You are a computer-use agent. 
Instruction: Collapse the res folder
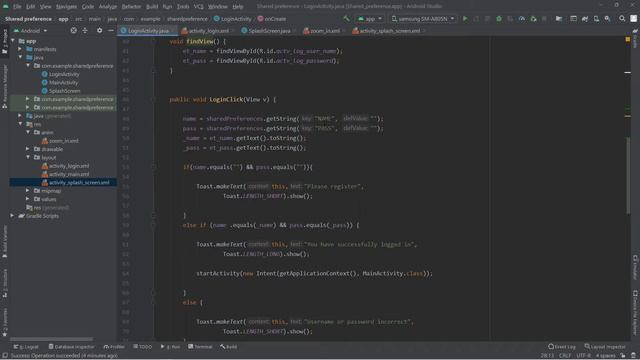point(20,124)
